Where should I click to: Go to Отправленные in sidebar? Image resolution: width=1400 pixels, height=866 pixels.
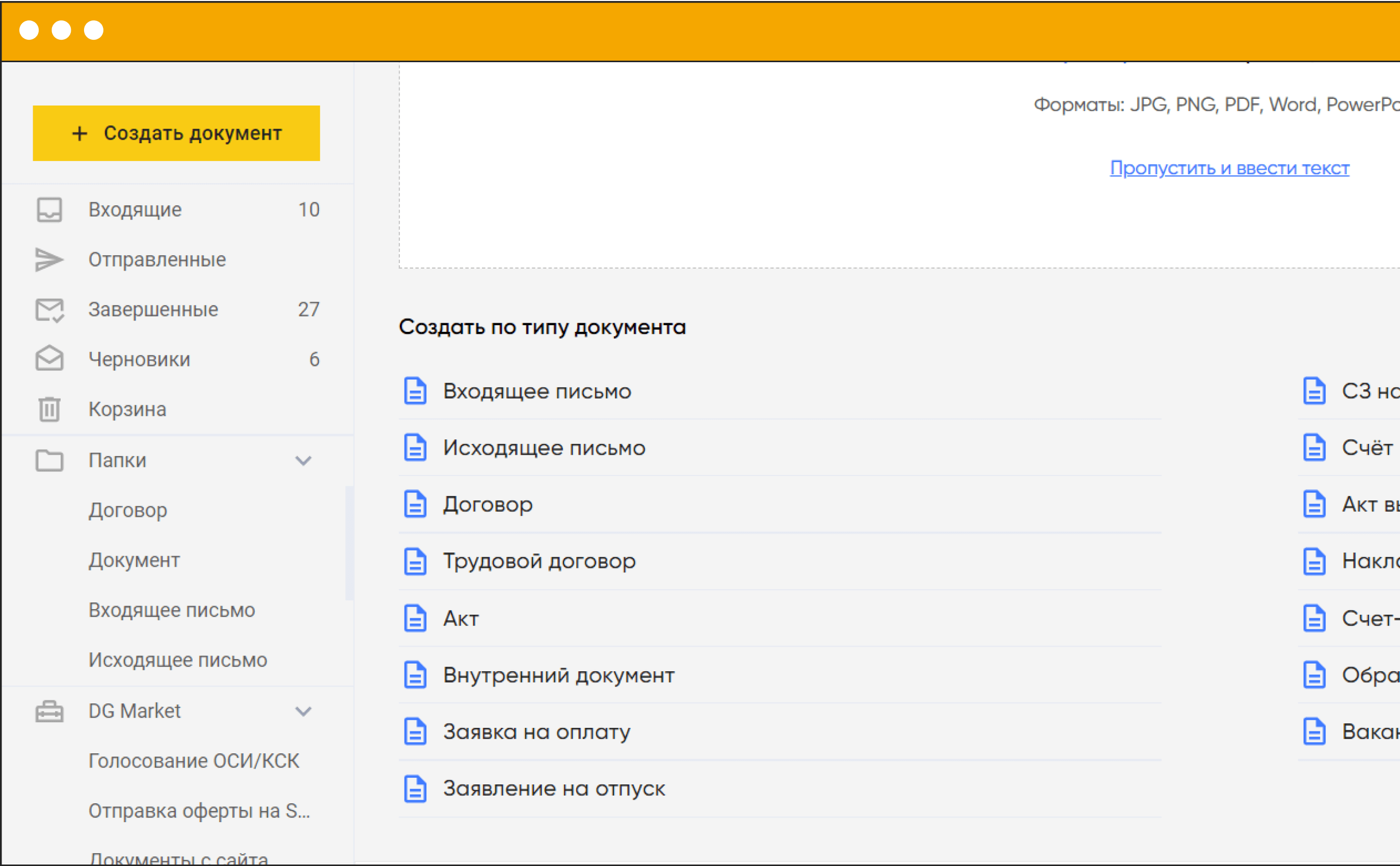point(157,259)
